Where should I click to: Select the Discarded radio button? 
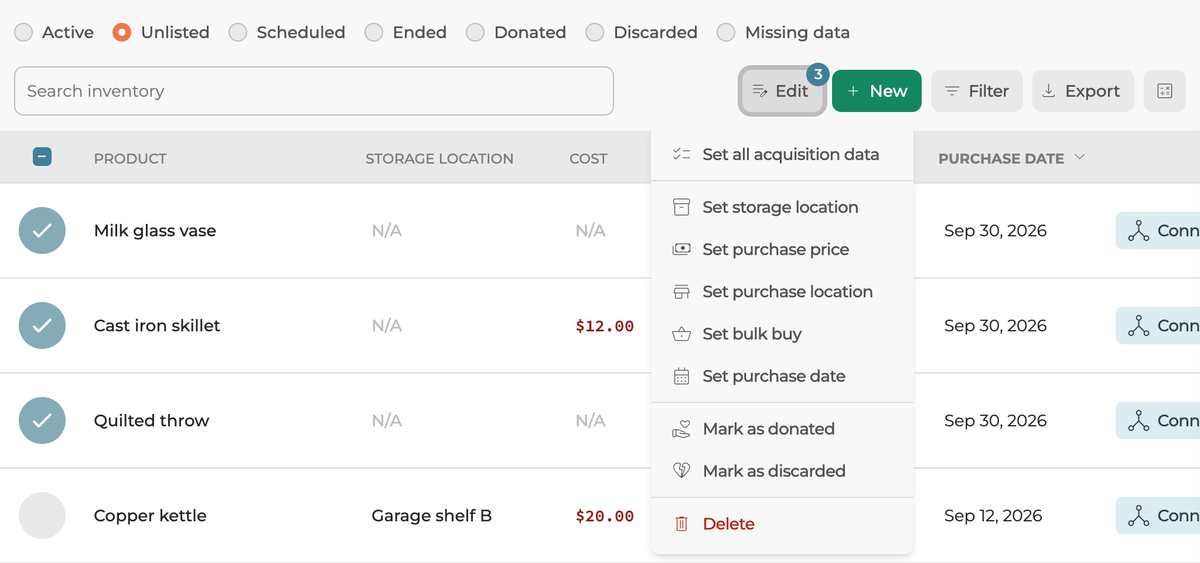point(595,32)
